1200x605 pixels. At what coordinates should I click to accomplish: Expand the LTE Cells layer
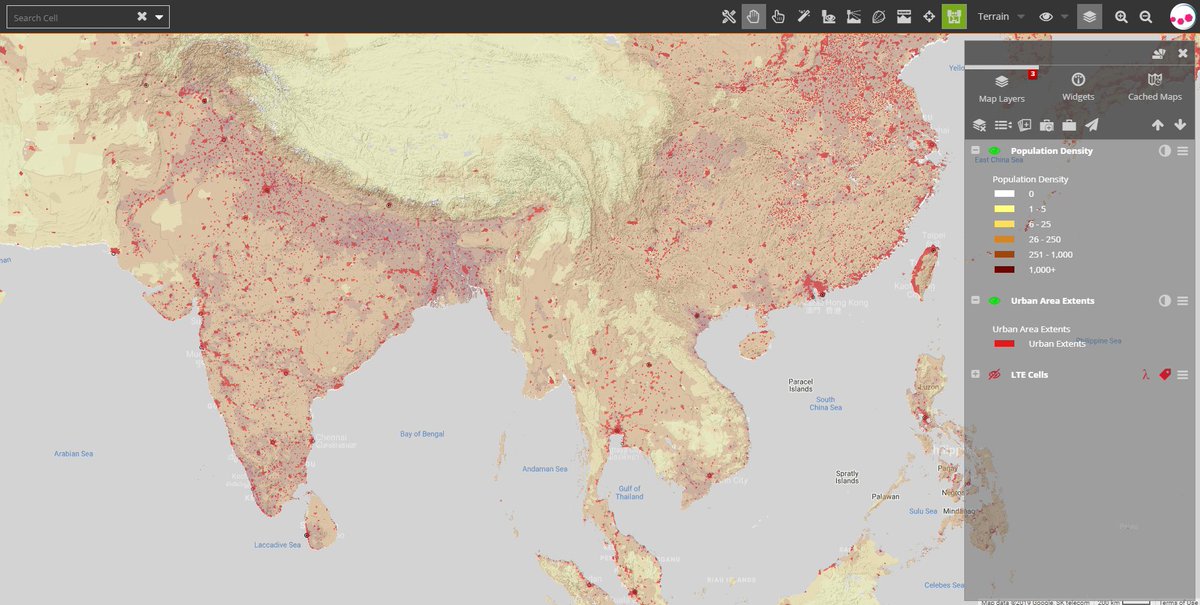tap(976, 374)
